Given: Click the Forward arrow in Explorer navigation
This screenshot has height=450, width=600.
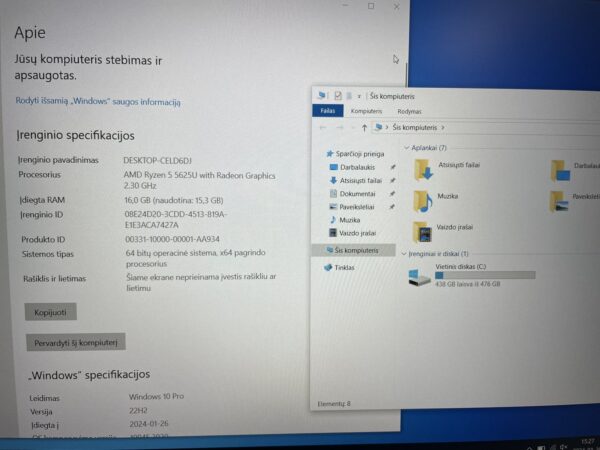Looking at the screenshot, I should tap(339, 127).
